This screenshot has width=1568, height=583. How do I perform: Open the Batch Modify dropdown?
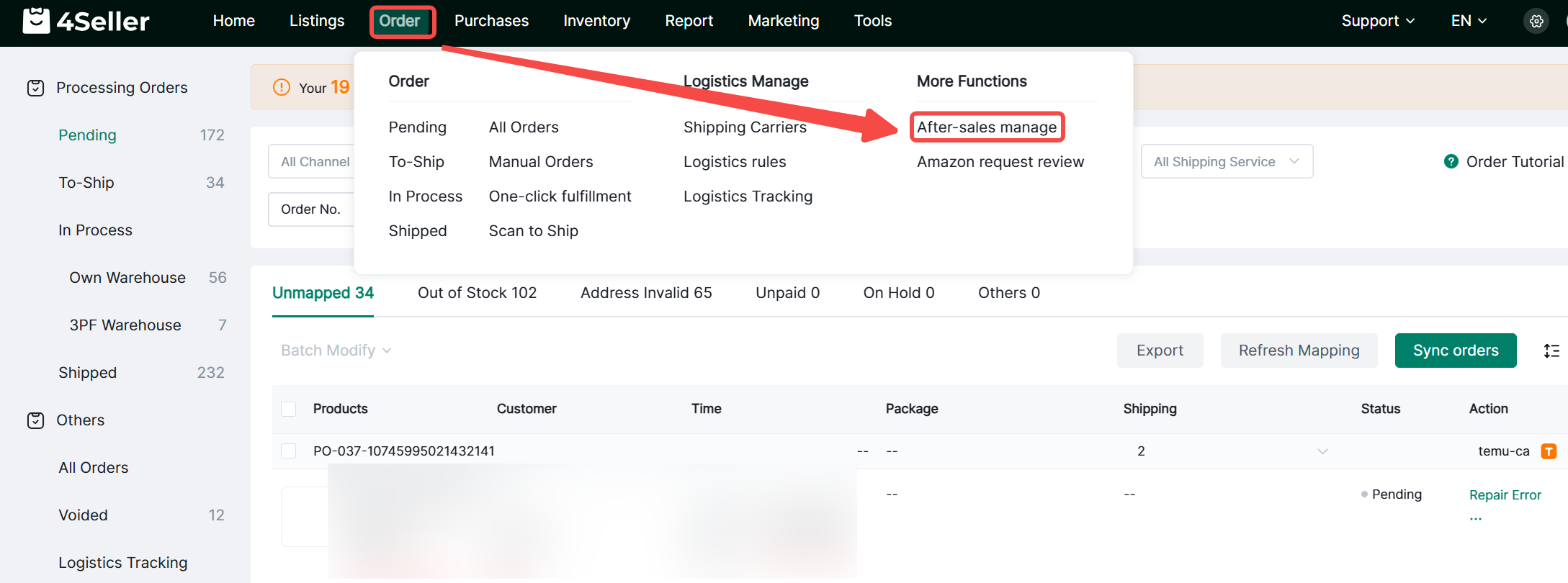tap(336, 351)
